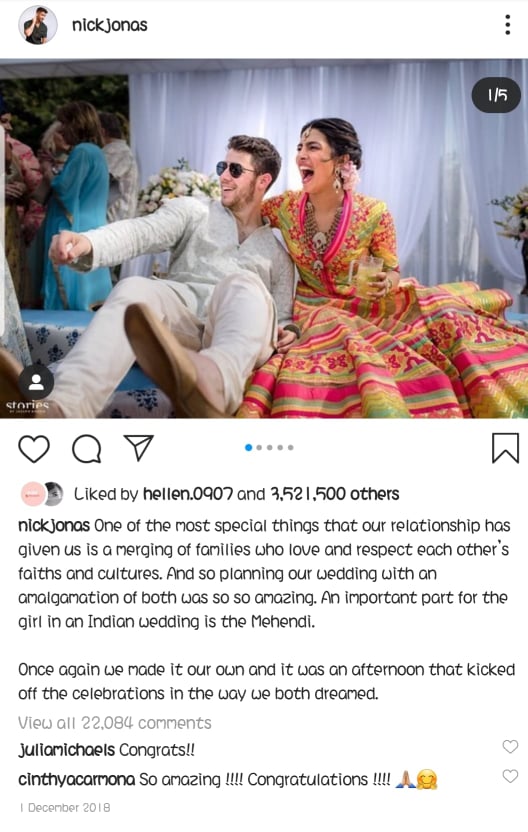Open juliamichaels commenter profile
The image size is (528, 832).
point(66,750)
